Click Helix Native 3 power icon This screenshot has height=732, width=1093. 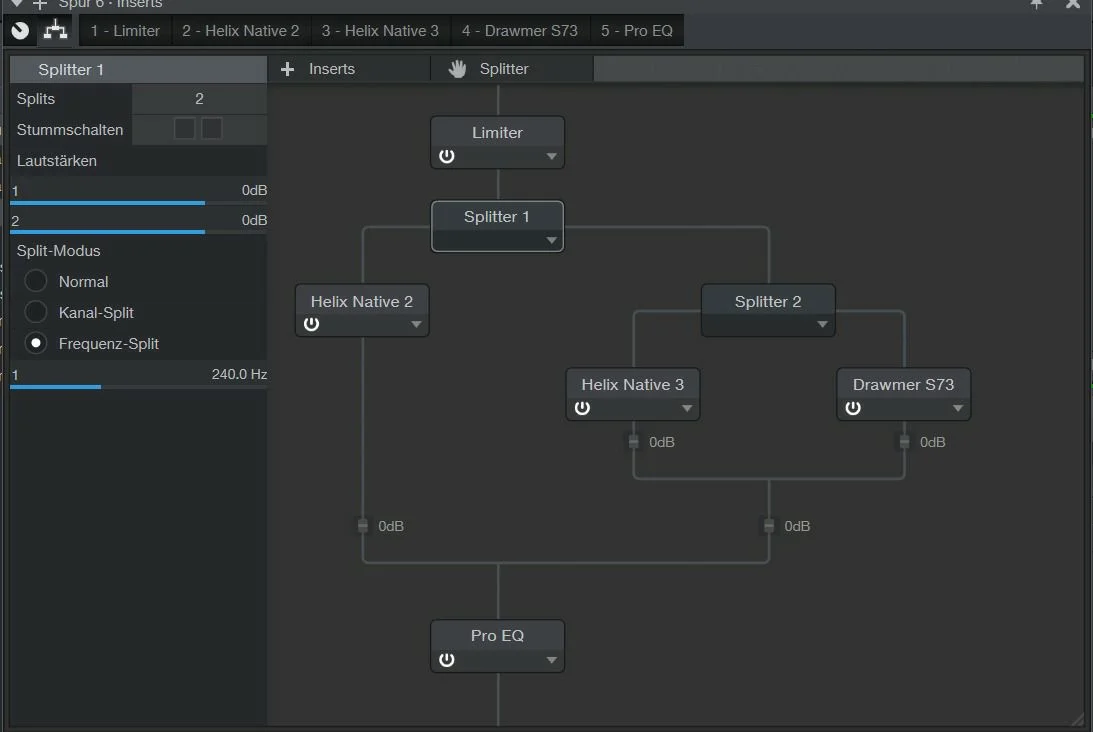[x=582, y=408]
